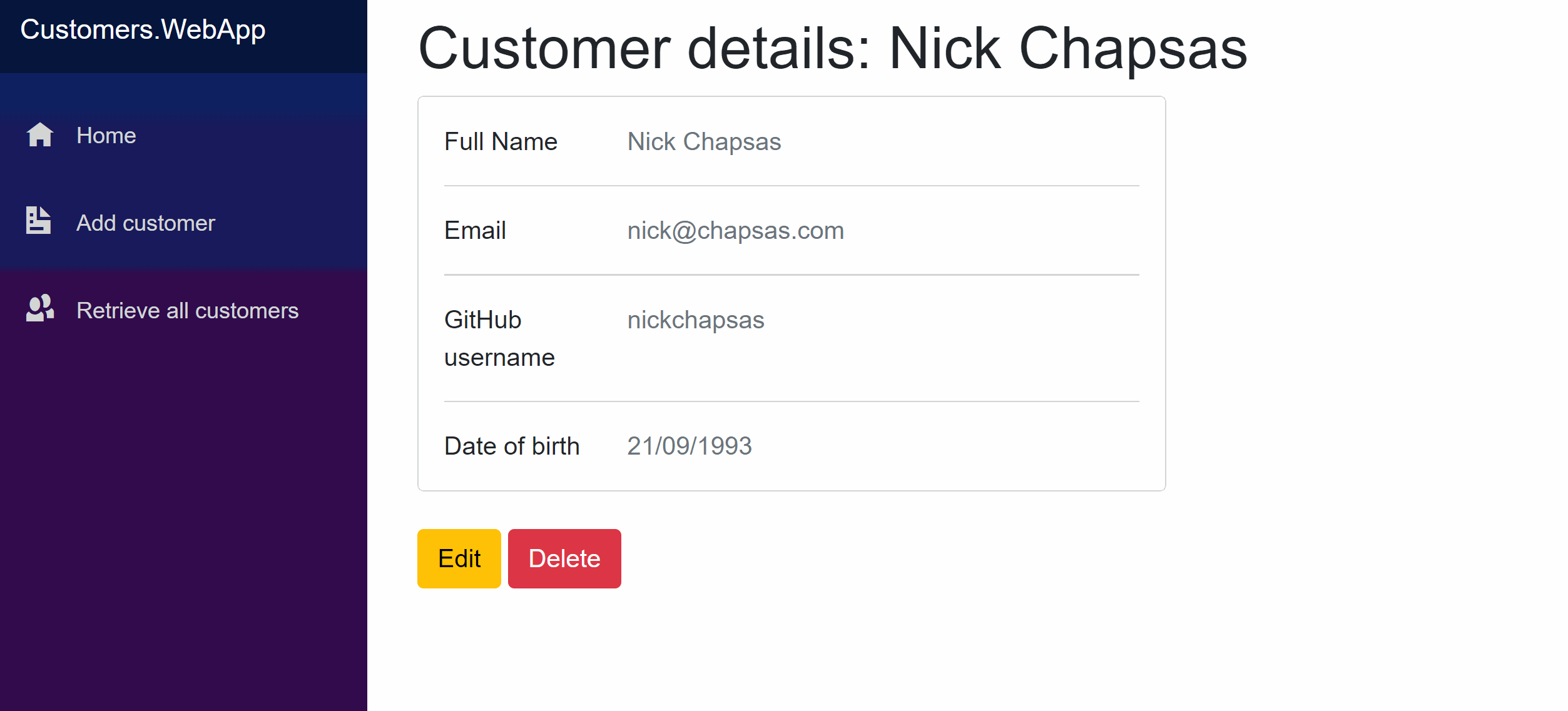
Task: Click the document icon beside Add customer
Action: [39, 221]
